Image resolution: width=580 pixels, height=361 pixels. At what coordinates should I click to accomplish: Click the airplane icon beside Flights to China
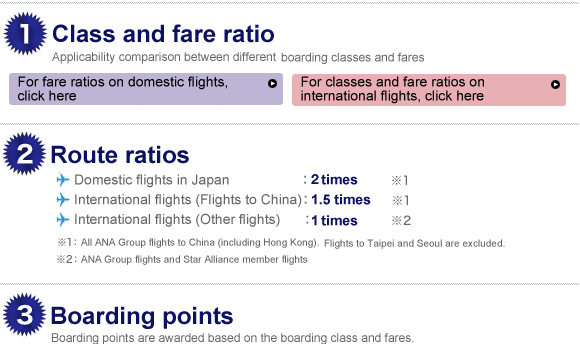[x=63, y=200]
